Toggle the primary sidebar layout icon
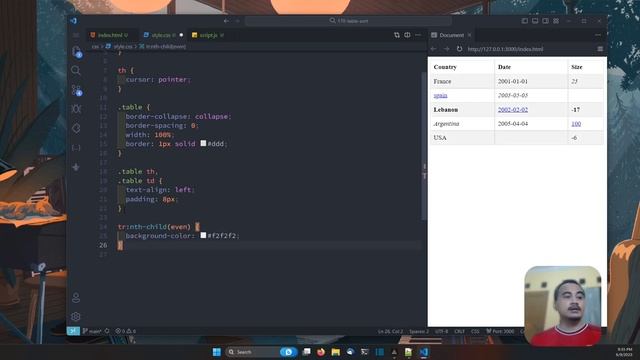Image resolution: width=640 pixels, height=360 pixels. coord(525,21)
